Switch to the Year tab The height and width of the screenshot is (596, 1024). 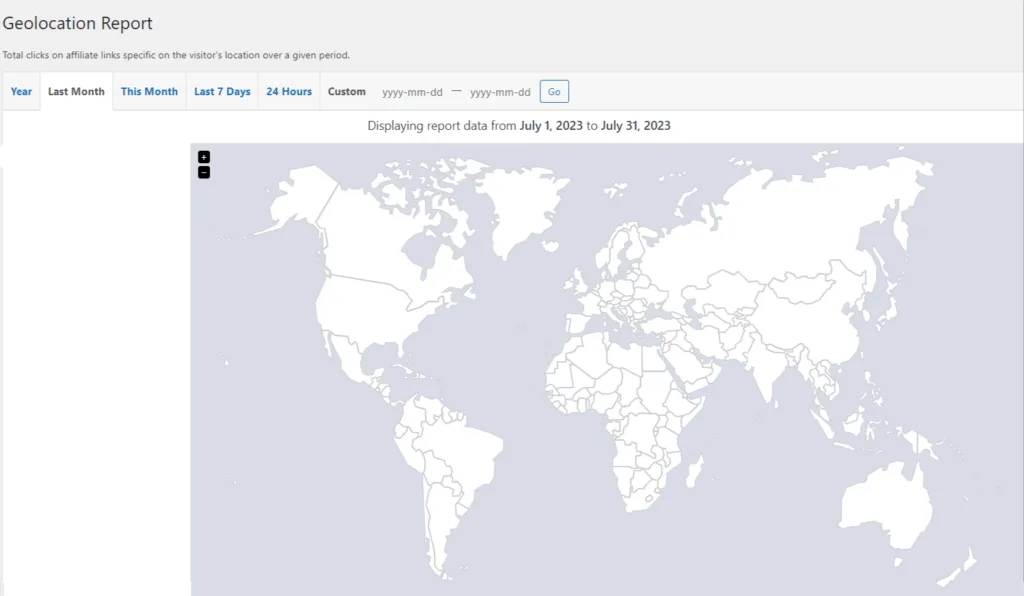pyautogui.click(x=21, y=91)
